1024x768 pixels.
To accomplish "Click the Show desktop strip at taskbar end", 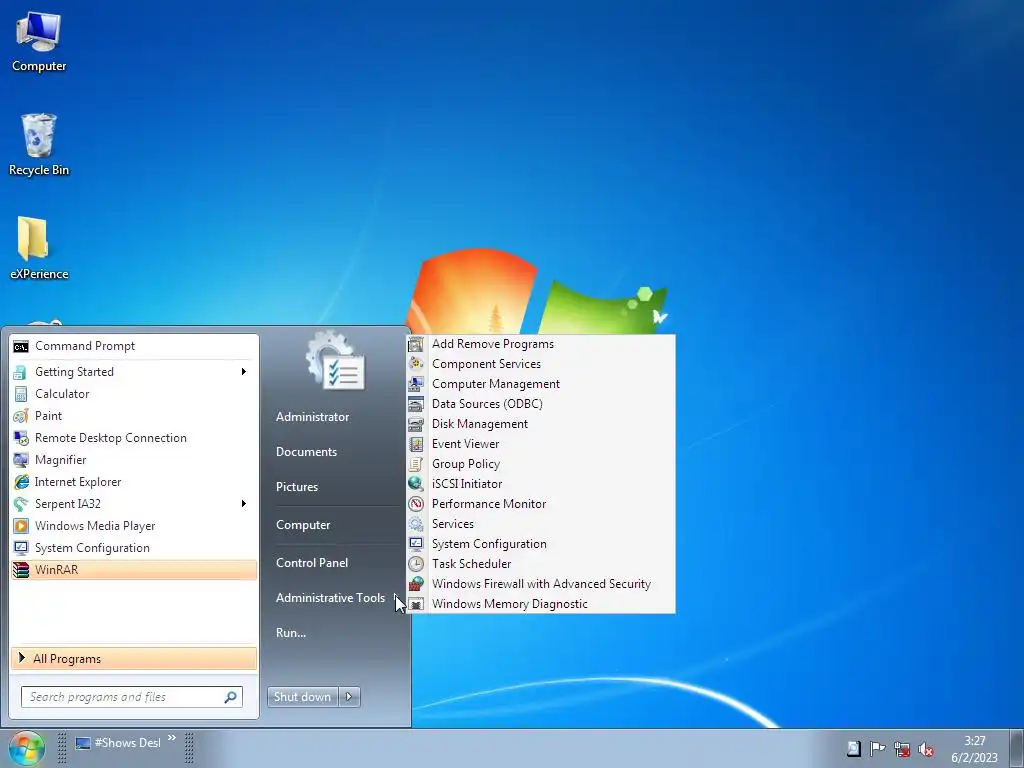I will click(1017, 748).
